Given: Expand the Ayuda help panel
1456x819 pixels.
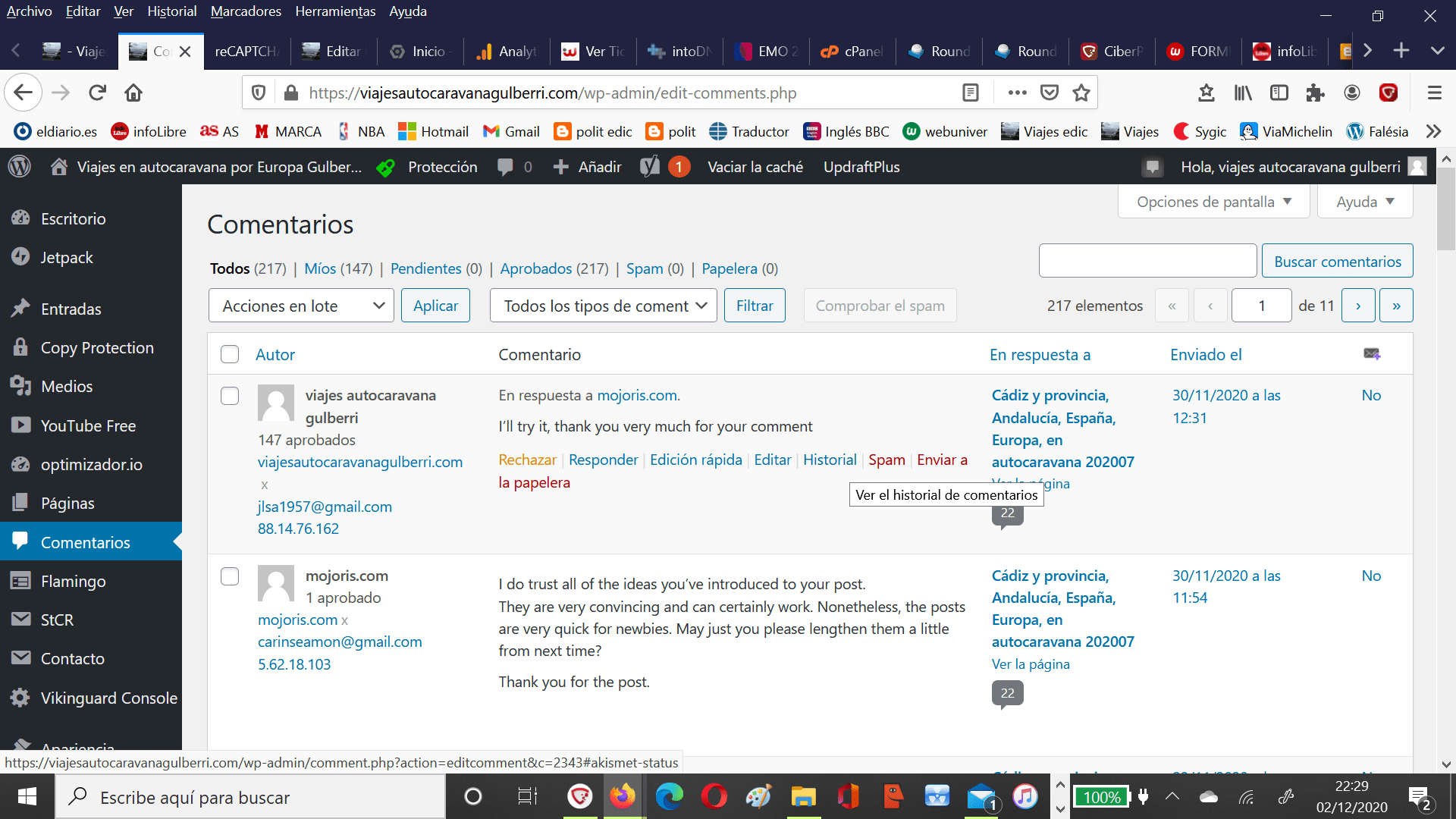Looking at the screenshot, I should tap(1365, 202).
